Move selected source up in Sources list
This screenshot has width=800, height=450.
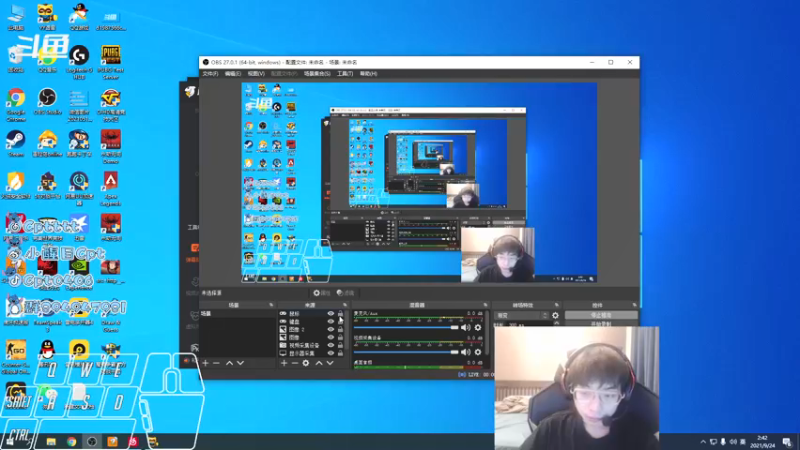(319, 363)
